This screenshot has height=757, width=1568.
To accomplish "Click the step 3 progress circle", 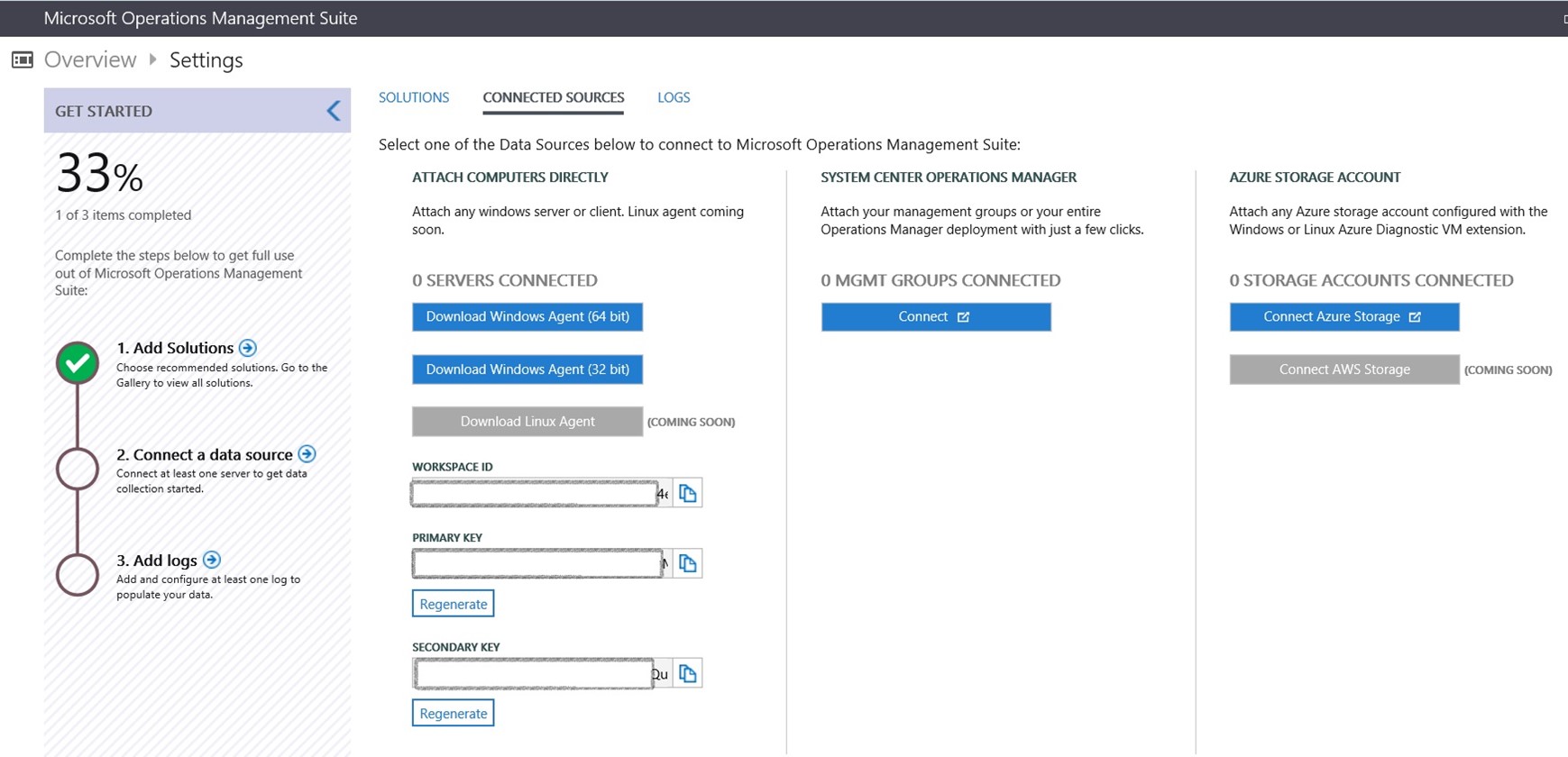I will click(78, 575).
